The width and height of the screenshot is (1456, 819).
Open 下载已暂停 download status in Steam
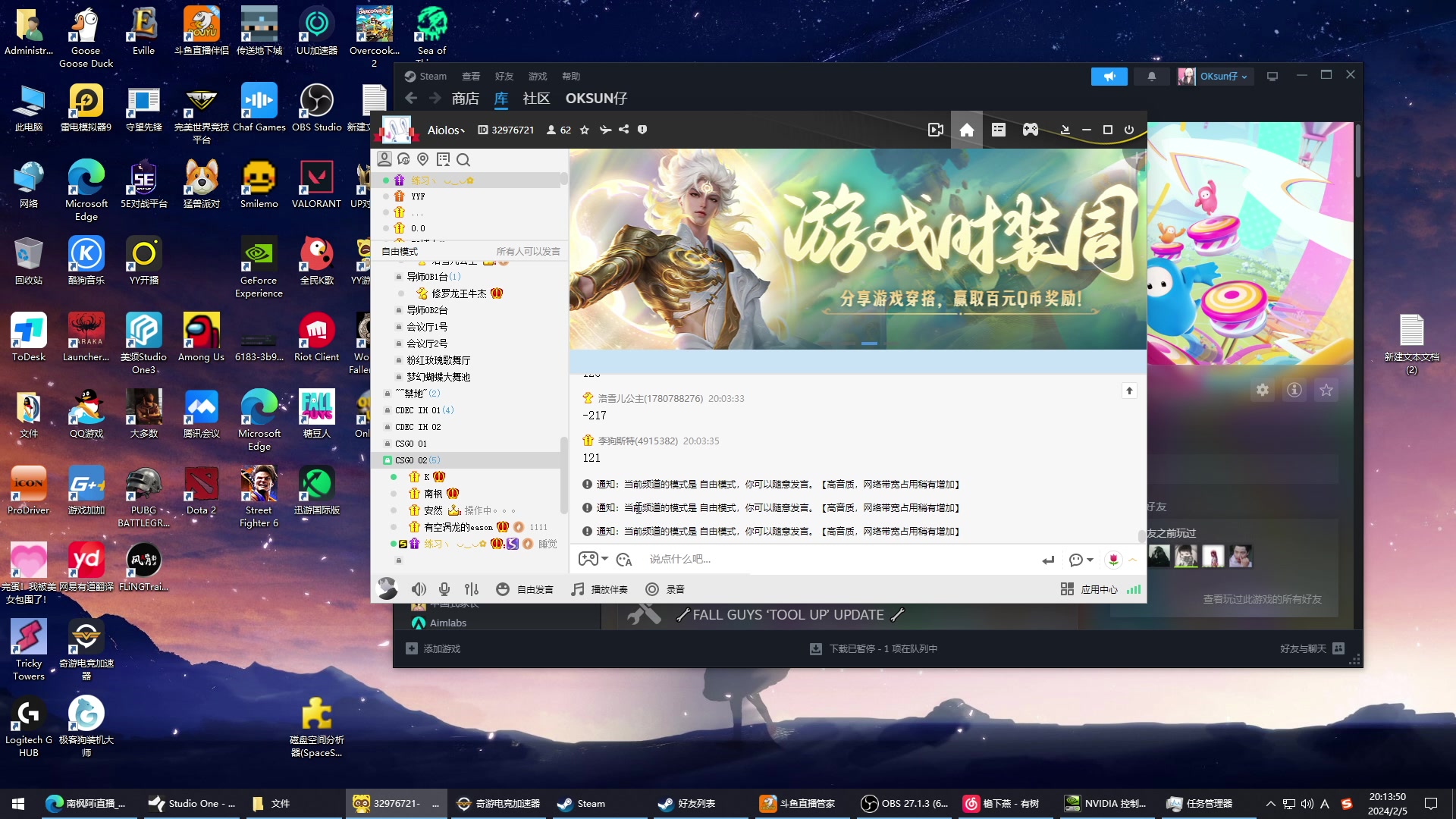point(874,649)
